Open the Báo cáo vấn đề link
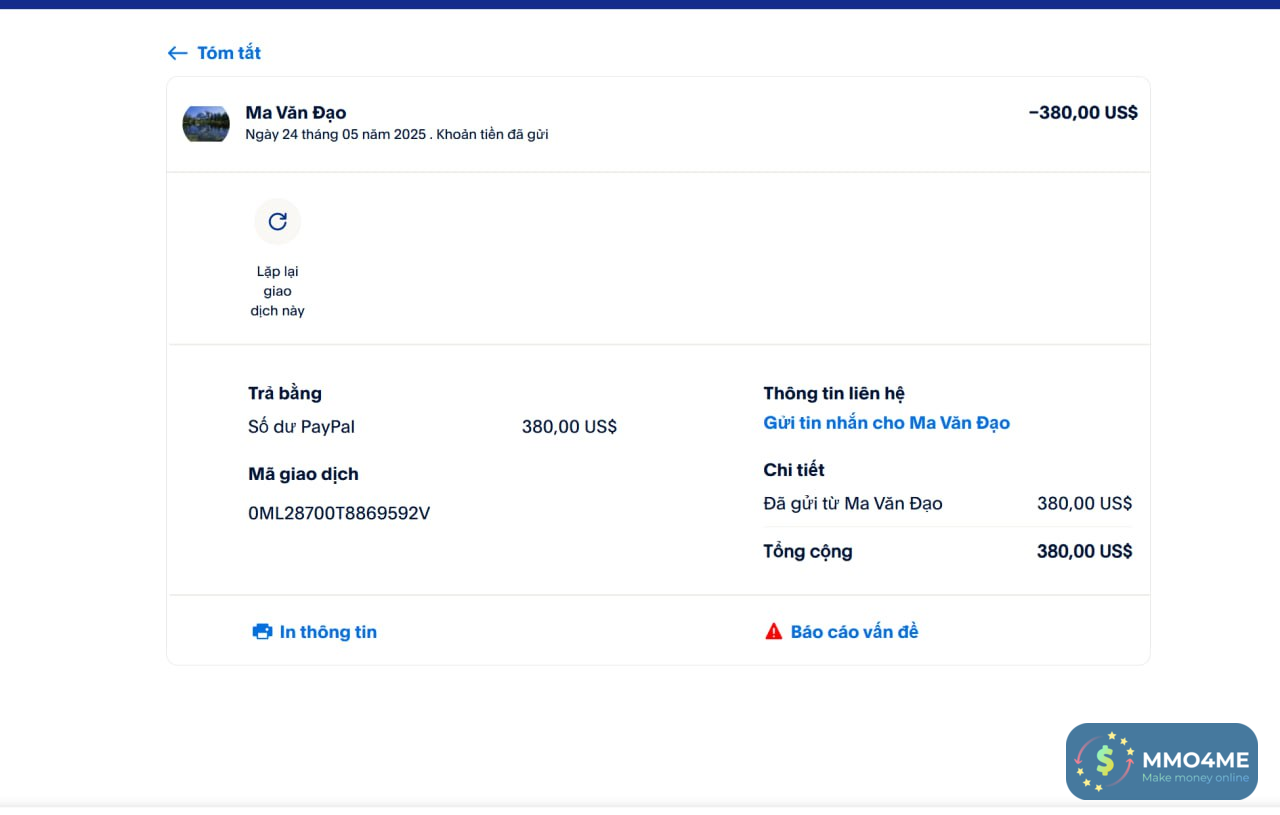 coord(854,632)
